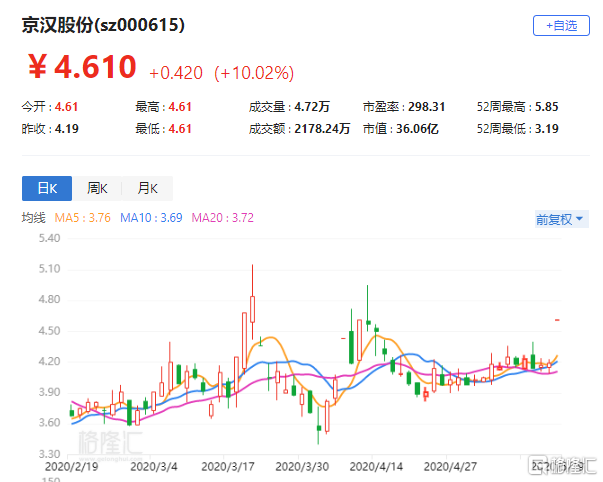Click the 3.60 y-axis price label
Image resolution: width=603 pixels, height=482 pixels.
pos(50,423)
